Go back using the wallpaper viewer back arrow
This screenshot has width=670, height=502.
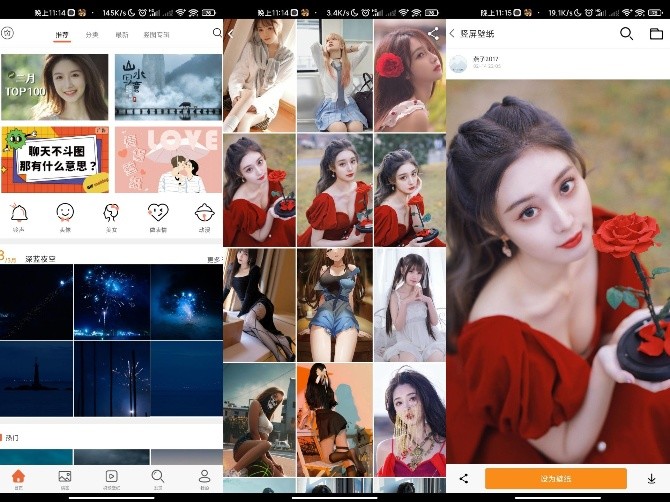pos(452,33)
